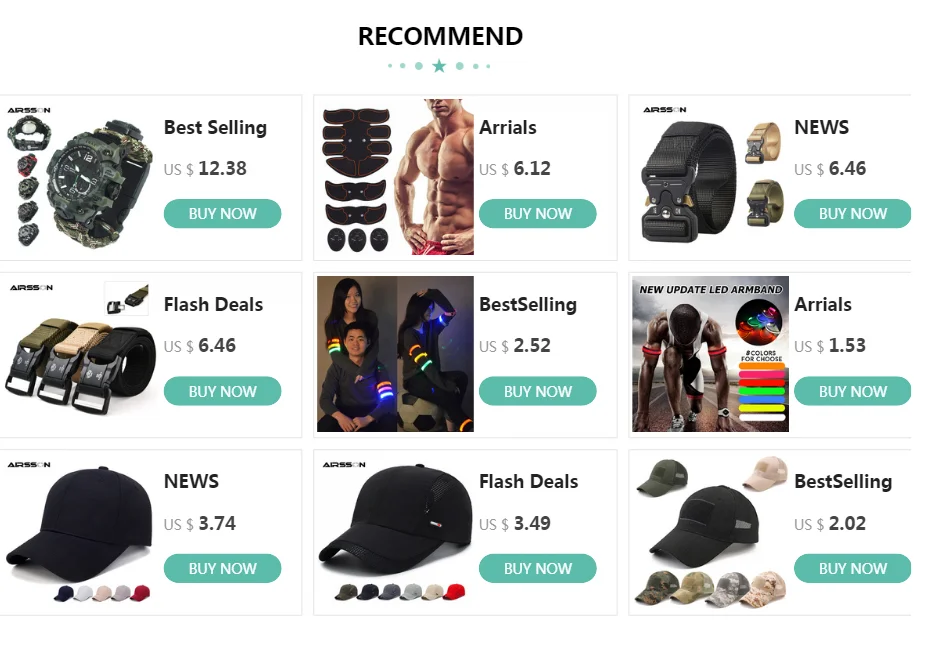Open the abs muscle stimulator product image
The width and height of the screenshot is (943, 651).
coord(395,177)
